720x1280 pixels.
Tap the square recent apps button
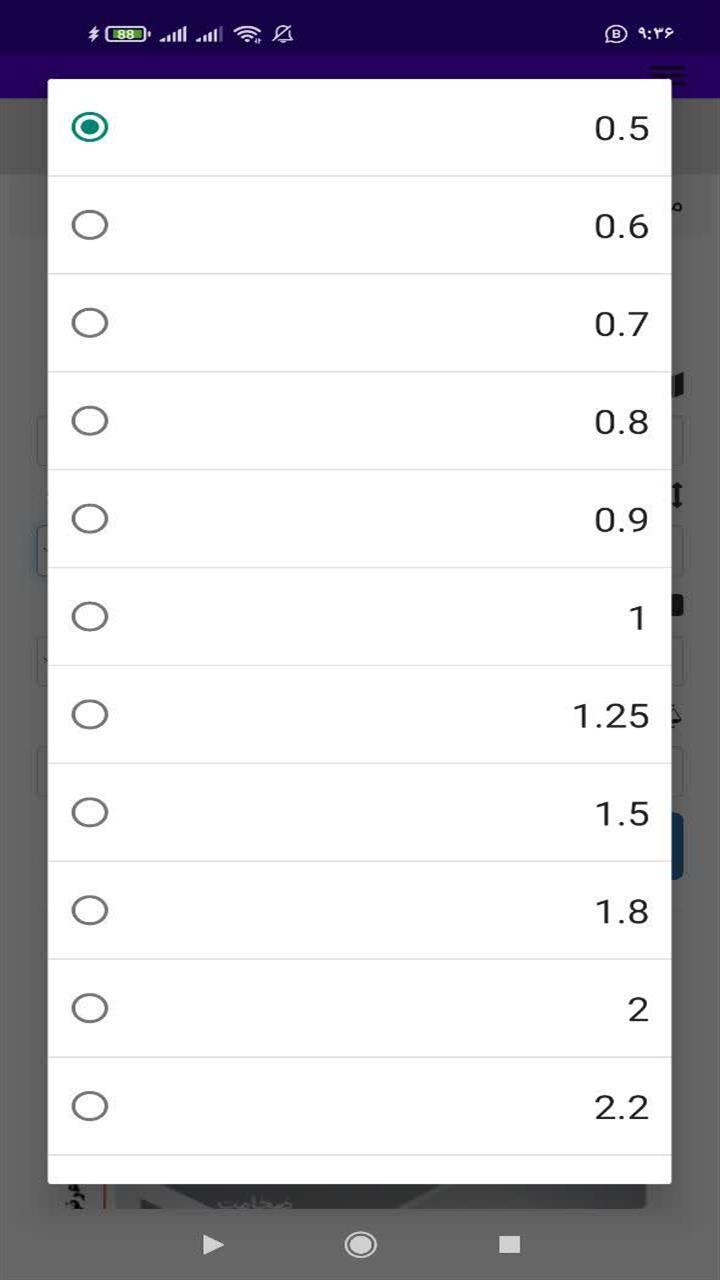coord(510,1244)
